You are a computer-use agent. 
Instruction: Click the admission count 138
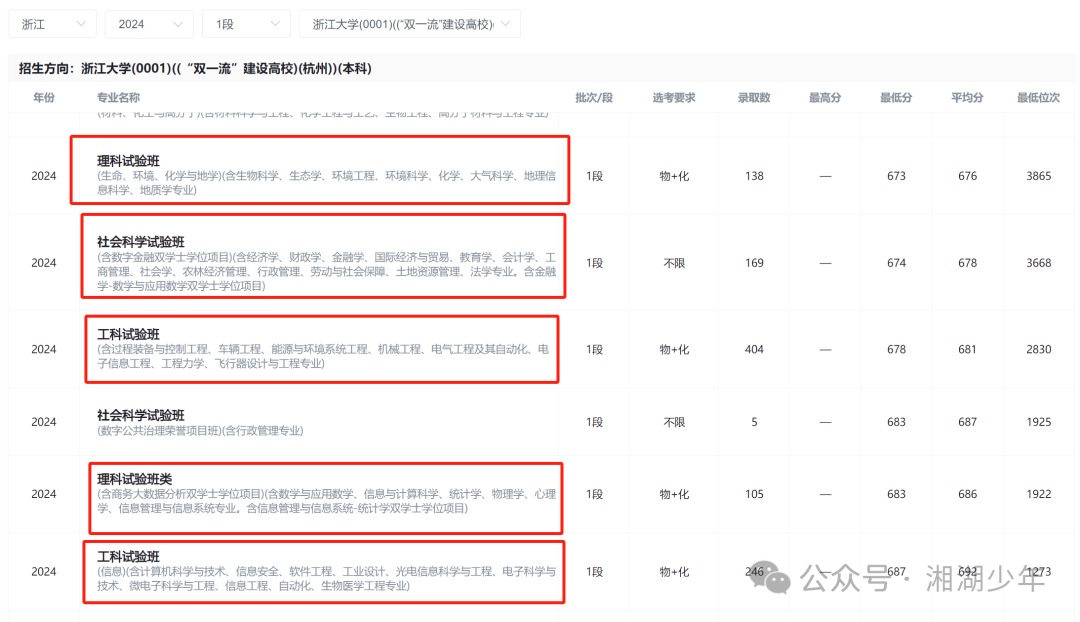pyautogui.click(x=754, y=176)
